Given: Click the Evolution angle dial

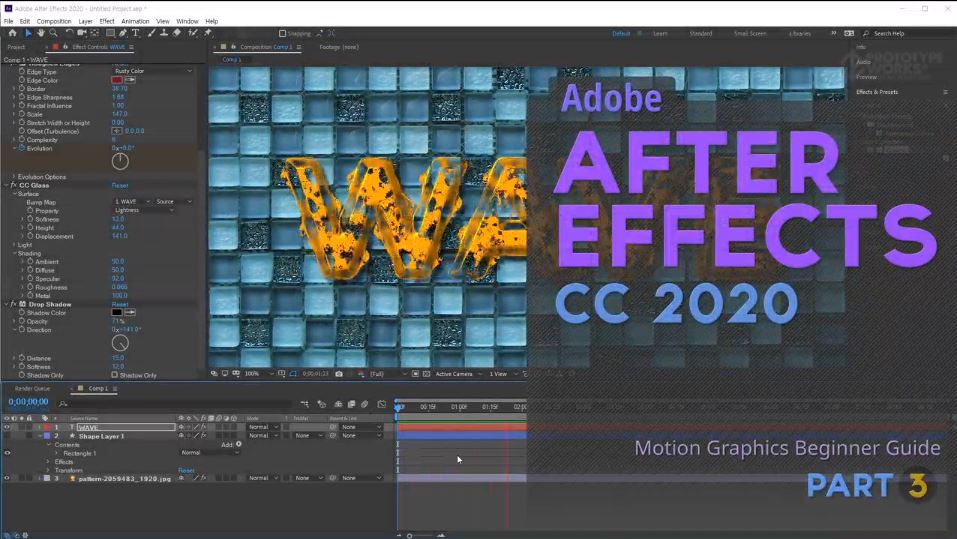Looking at the screenshot, I should [120, 161].
